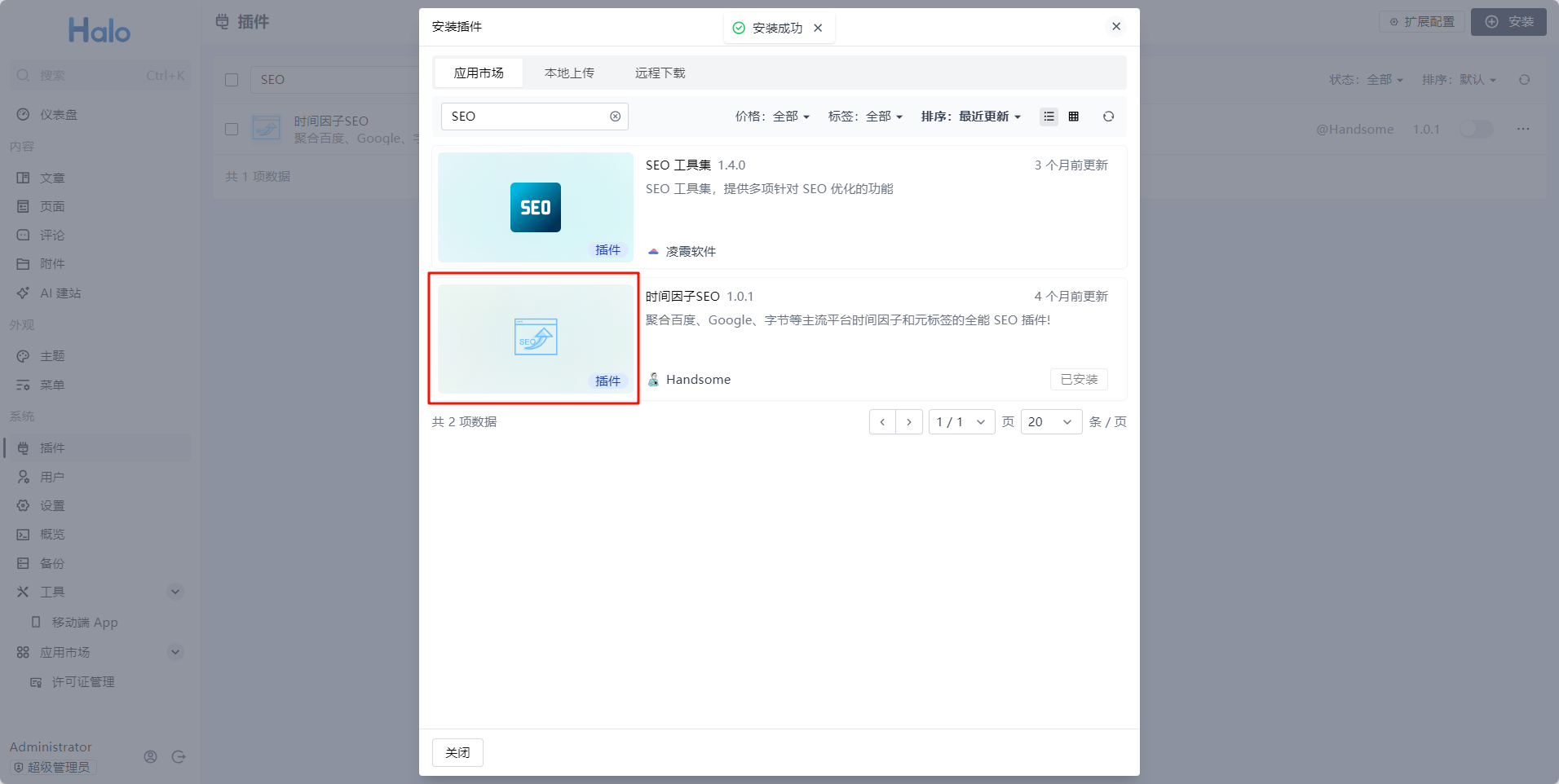Focus the sidebar 搜索 Ctrl+K box
The height and width of the screenshot is (784, 1559).
(99, 76)
